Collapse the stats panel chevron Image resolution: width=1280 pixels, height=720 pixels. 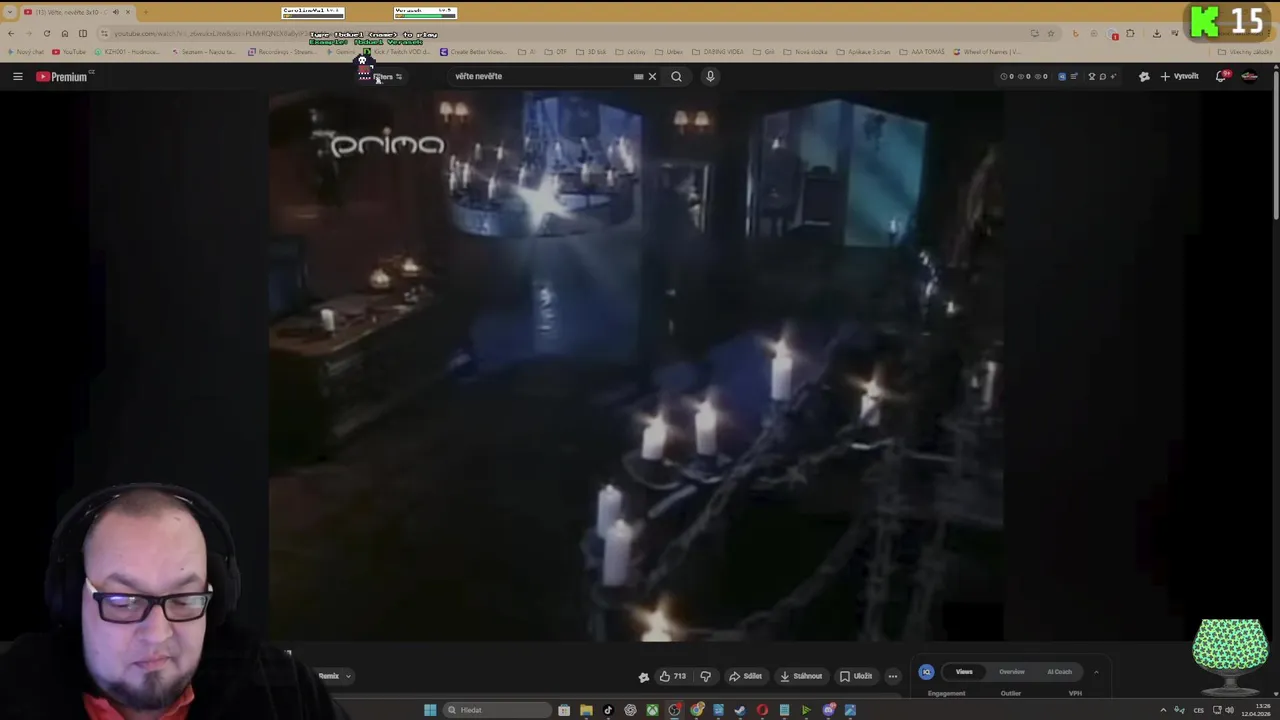(x=1096, y=672)
